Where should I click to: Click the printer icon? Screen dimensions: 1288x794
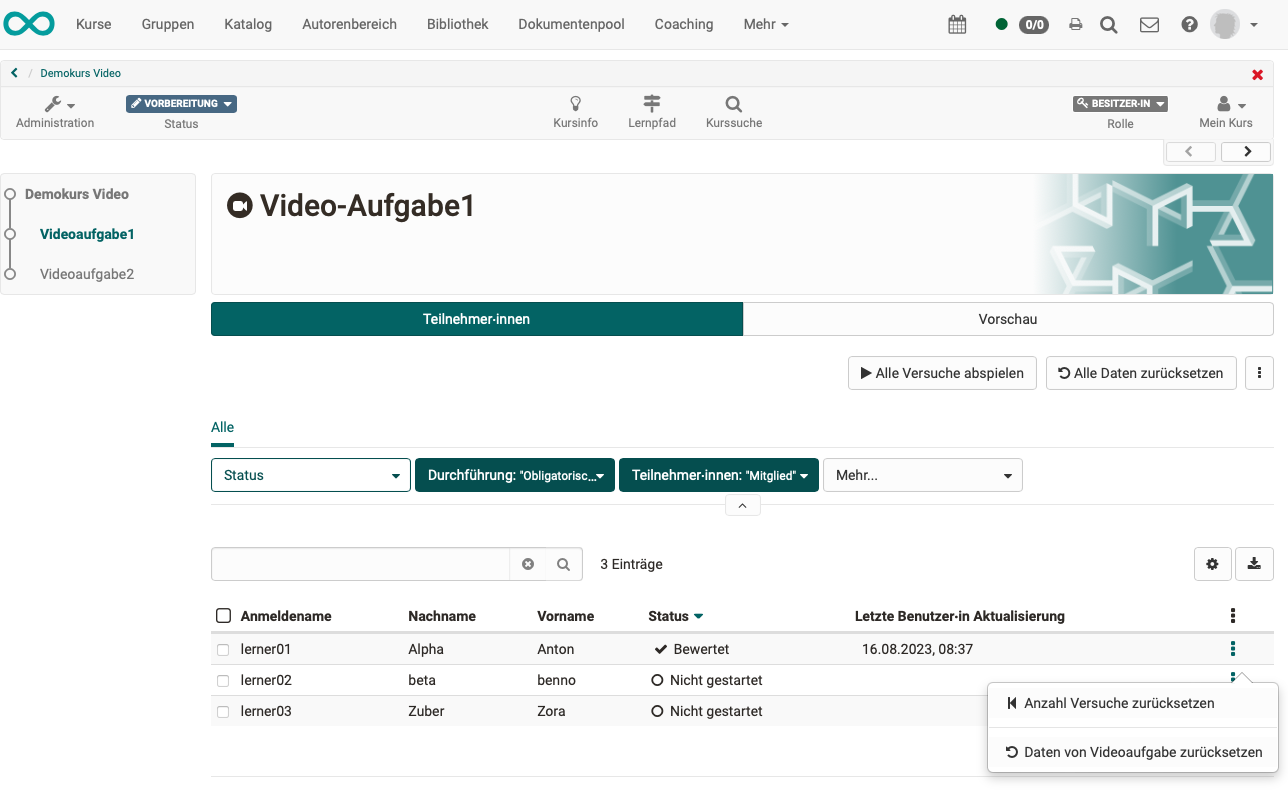(1075, 24)
